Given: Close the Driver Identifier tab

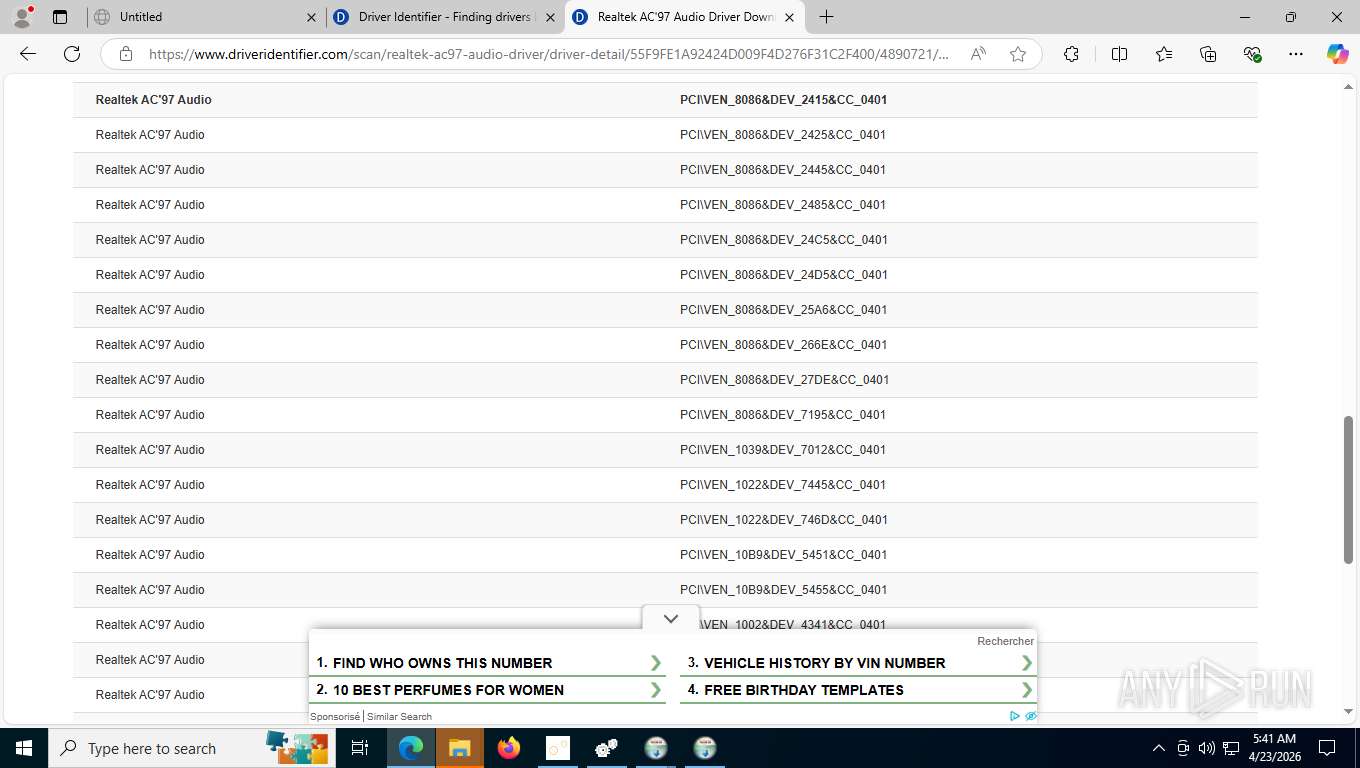Looking at the screenshot, I should (x=550, y=17).
